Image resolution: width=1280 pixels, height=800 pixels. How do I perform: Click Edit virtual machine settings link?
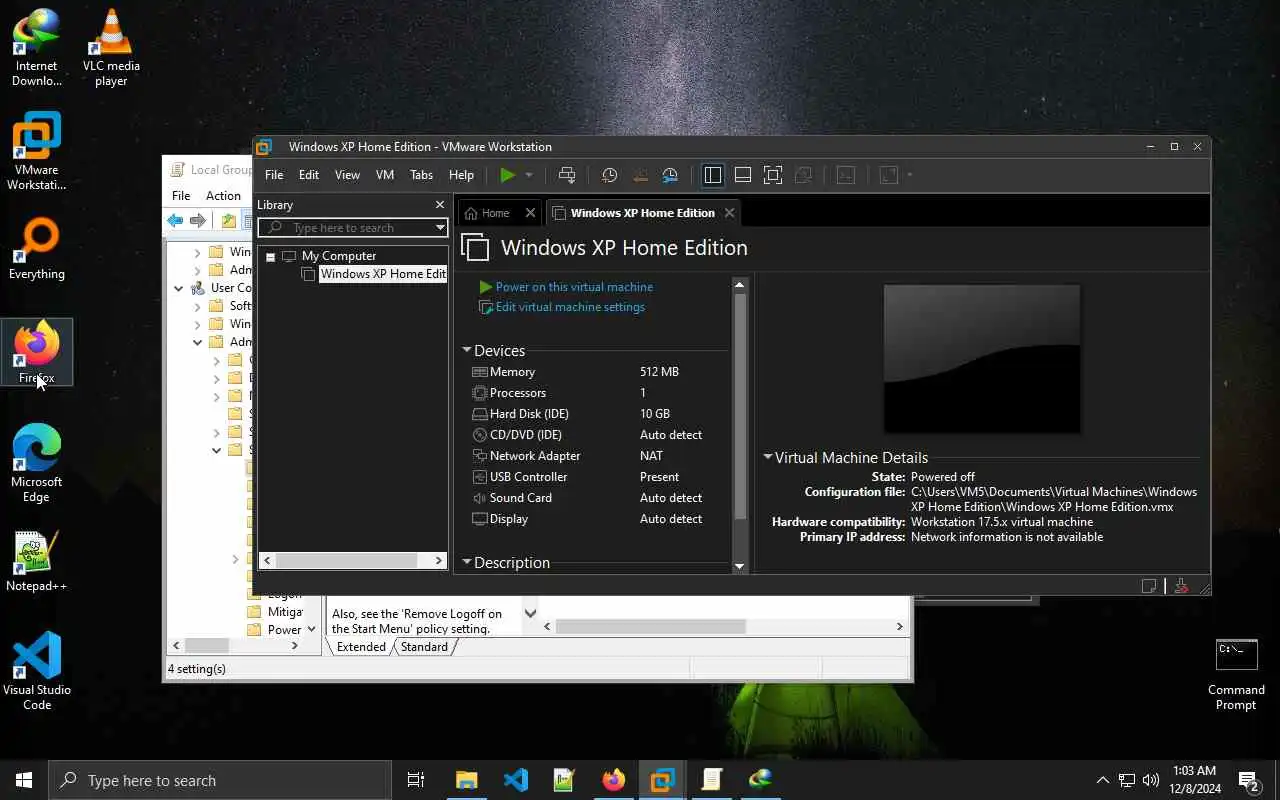[x=570, y=307]
